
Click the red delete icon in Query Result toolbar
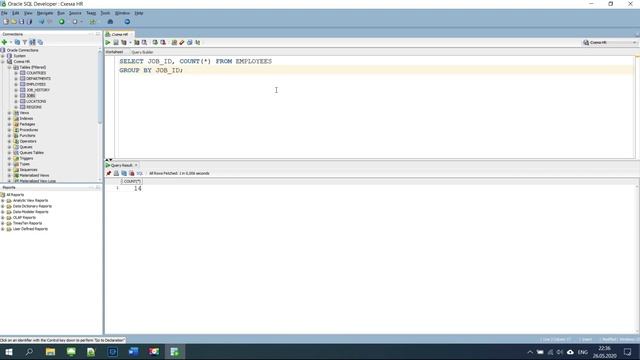(132, 173)
